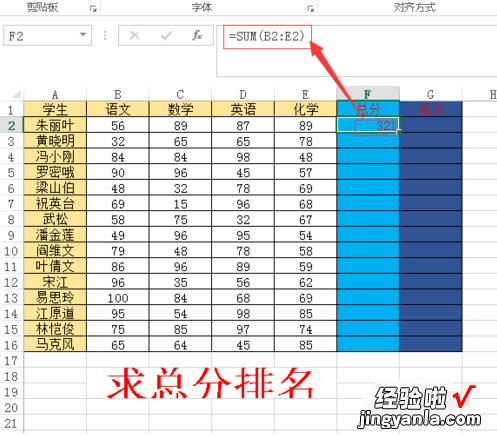Select column C header
Image resolution: width=497 pixels, height=436 pixels.
(180, 94)
